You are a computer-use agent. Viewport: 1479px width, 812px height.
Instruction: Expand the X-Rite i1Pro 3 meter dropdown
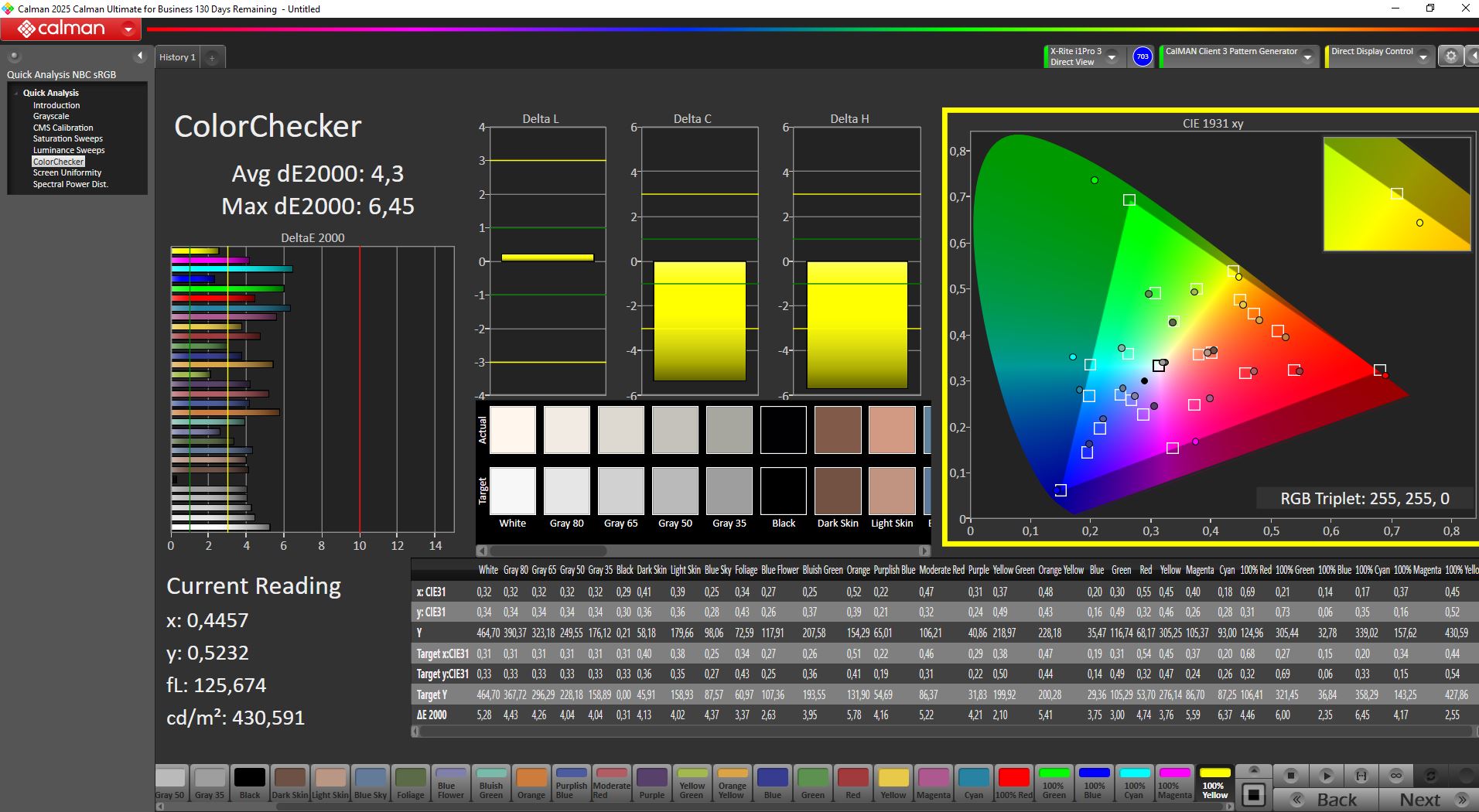(1112, 57)
